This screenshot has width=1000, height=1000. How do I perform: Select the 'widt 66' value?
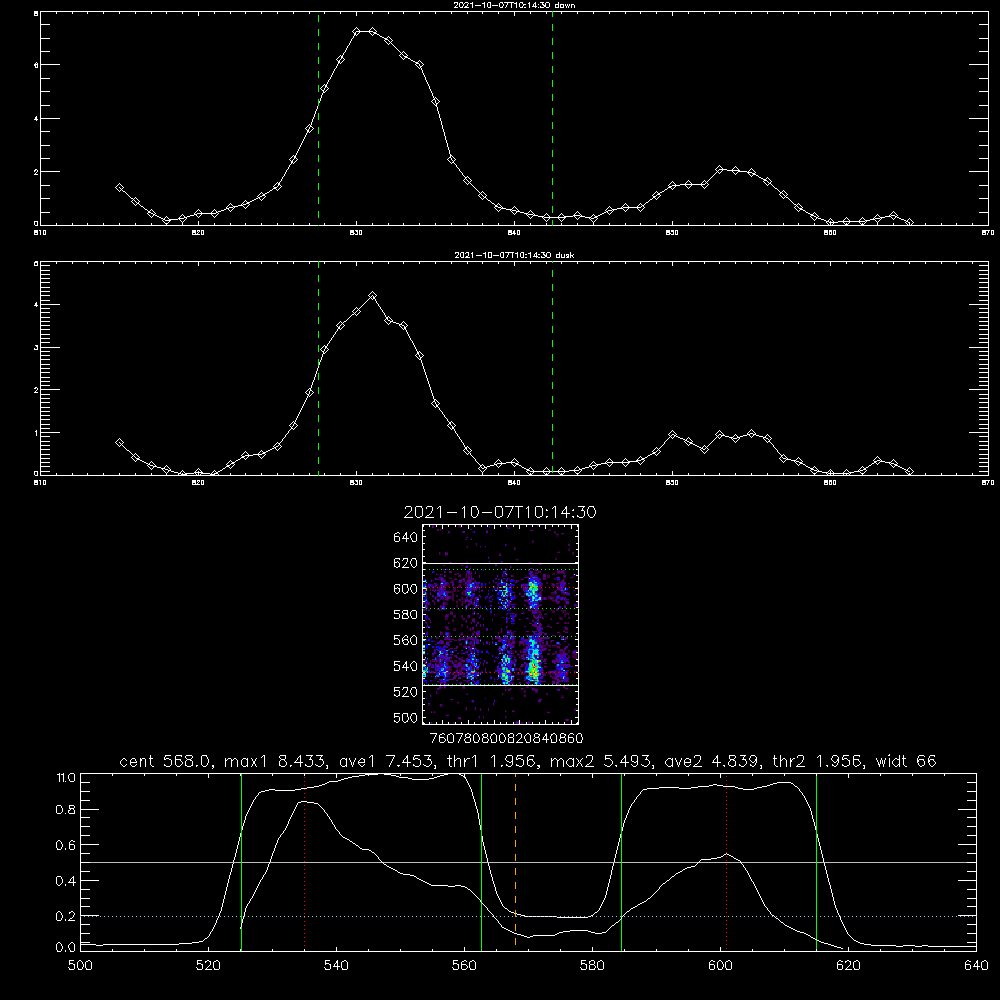tap(906, 761)
